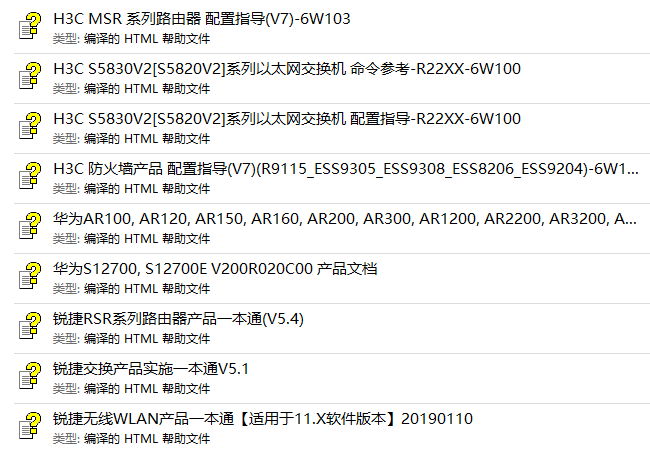Select the icon for H3C 防火墙产品 配置指导
The width and height of the screenshot is (650, 460).
click(x=30, y=176)
